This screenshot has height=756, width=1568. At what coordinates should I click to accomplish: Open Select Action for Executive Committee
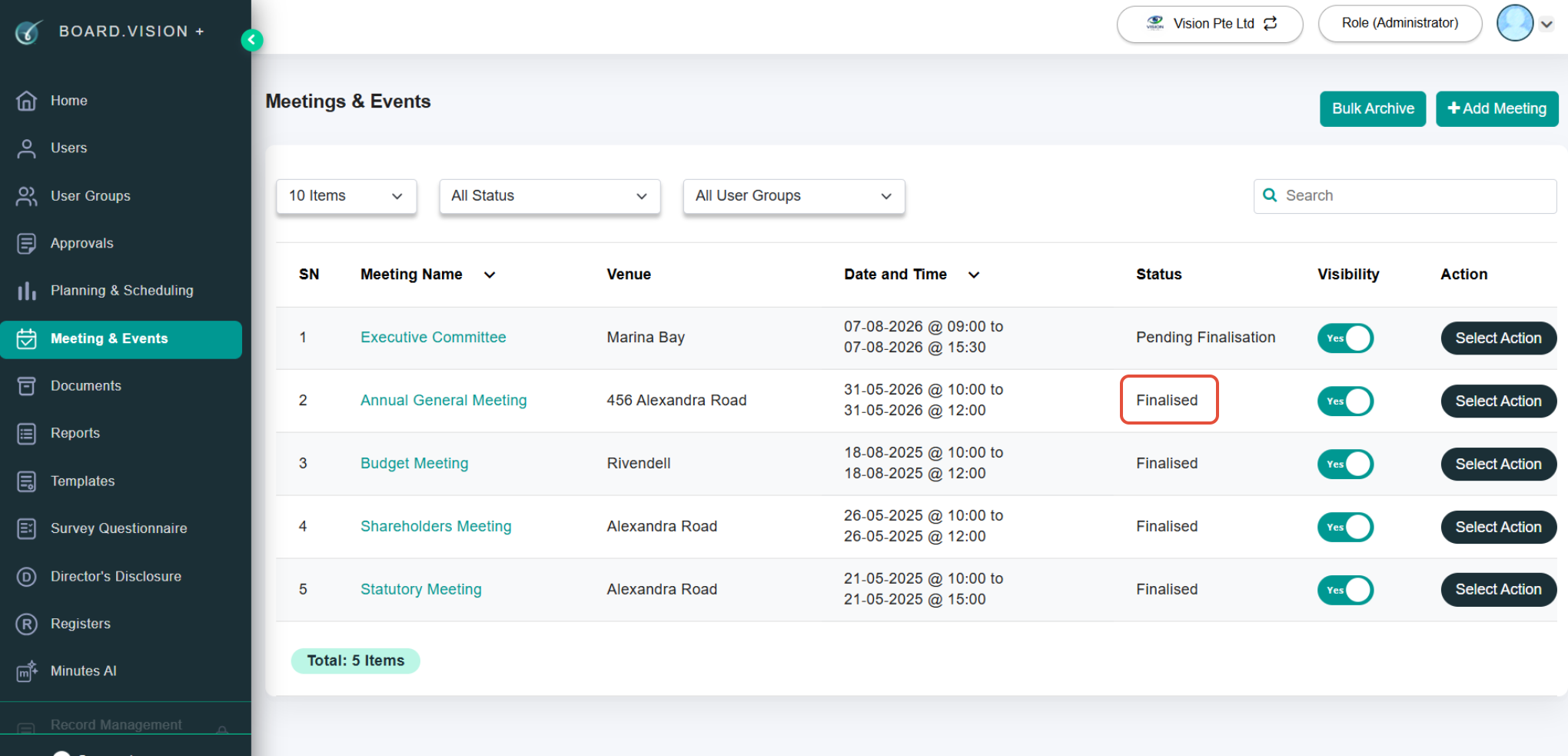coord(1499,338)
